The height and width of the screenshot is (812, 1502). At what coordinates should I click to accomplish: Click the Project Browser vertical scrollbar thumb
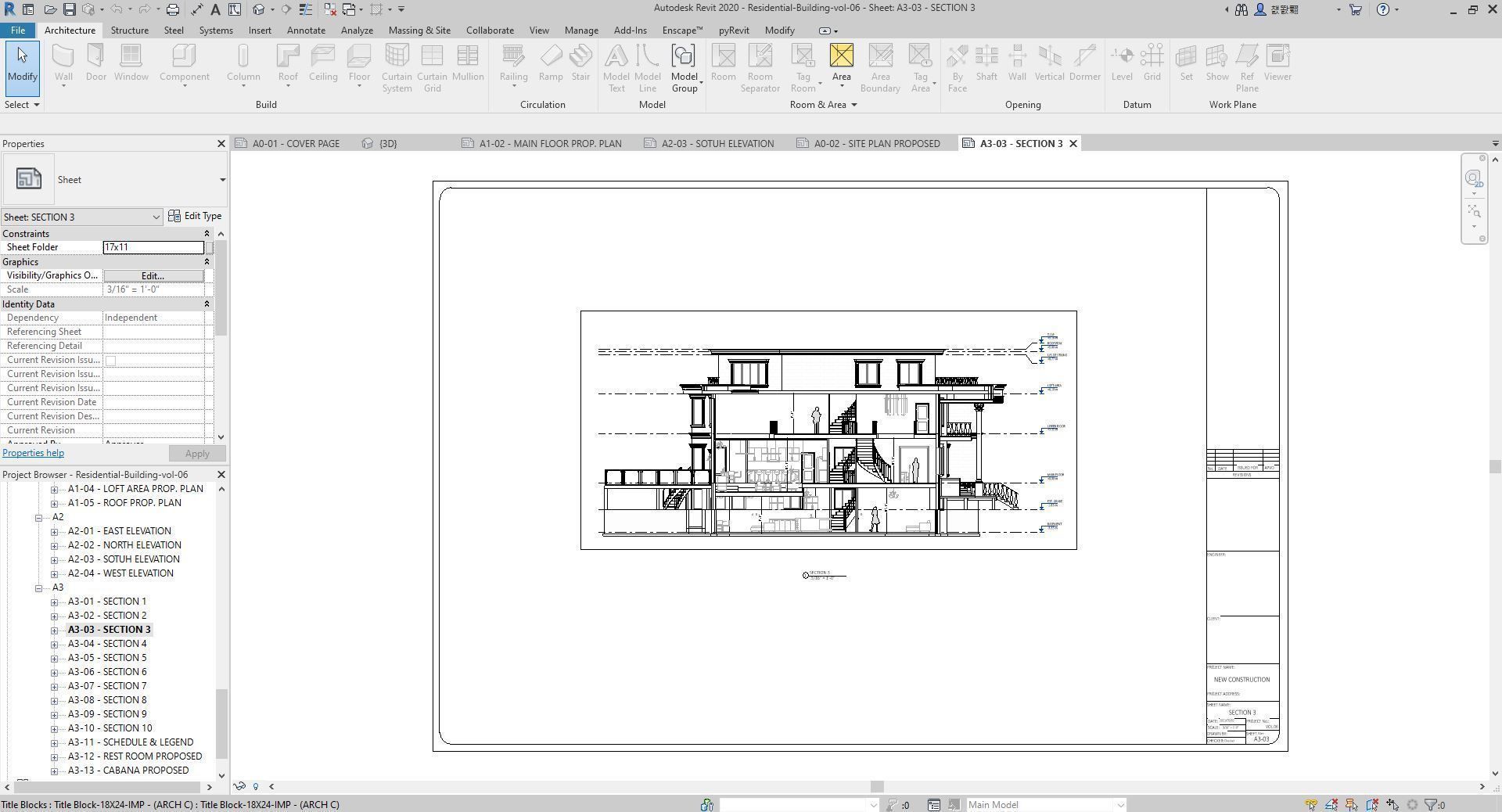tap(222, 724)
